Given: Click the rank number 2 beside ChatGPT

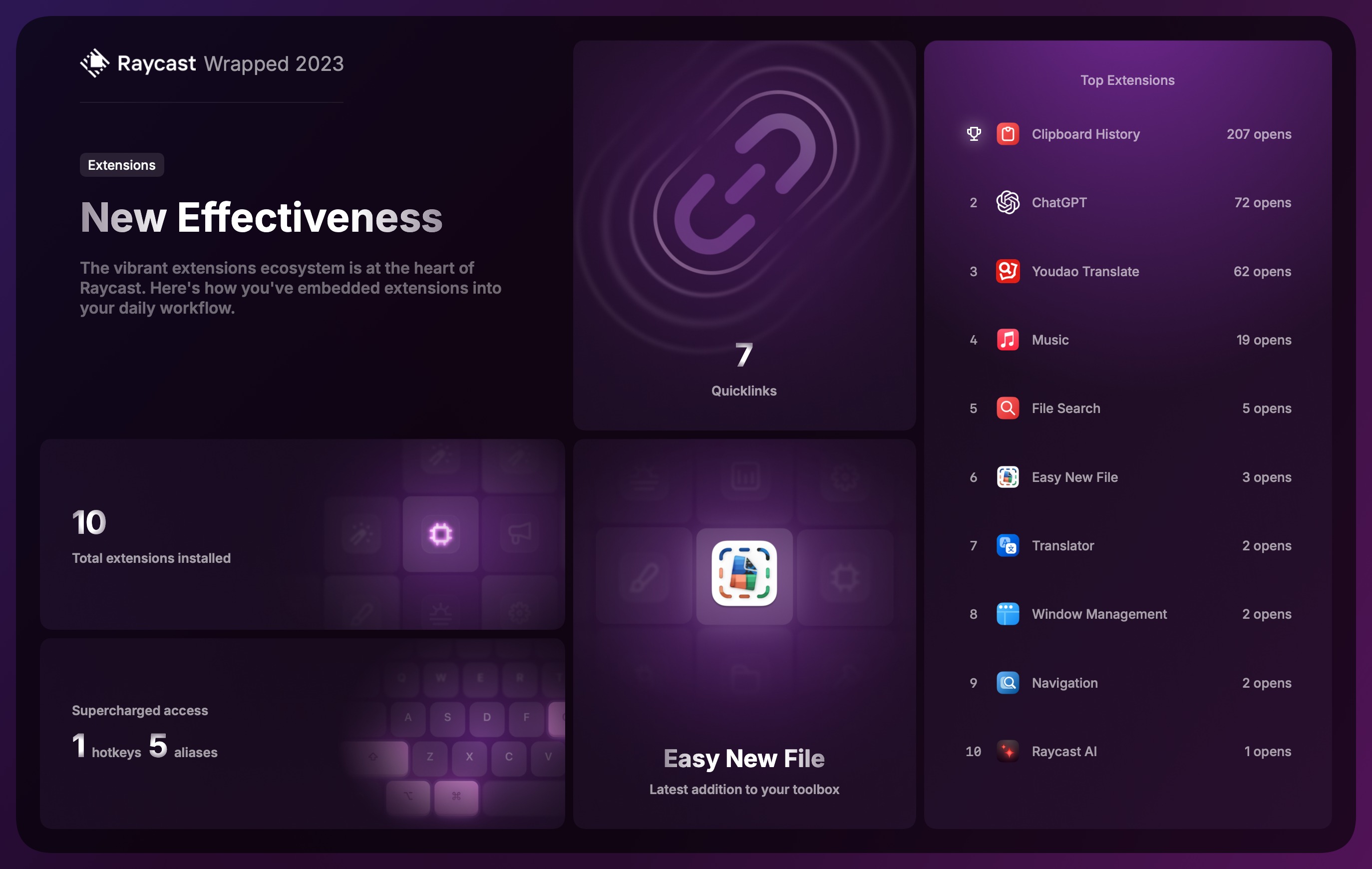Looking at the screenshot, I should (x=973, y=202).
